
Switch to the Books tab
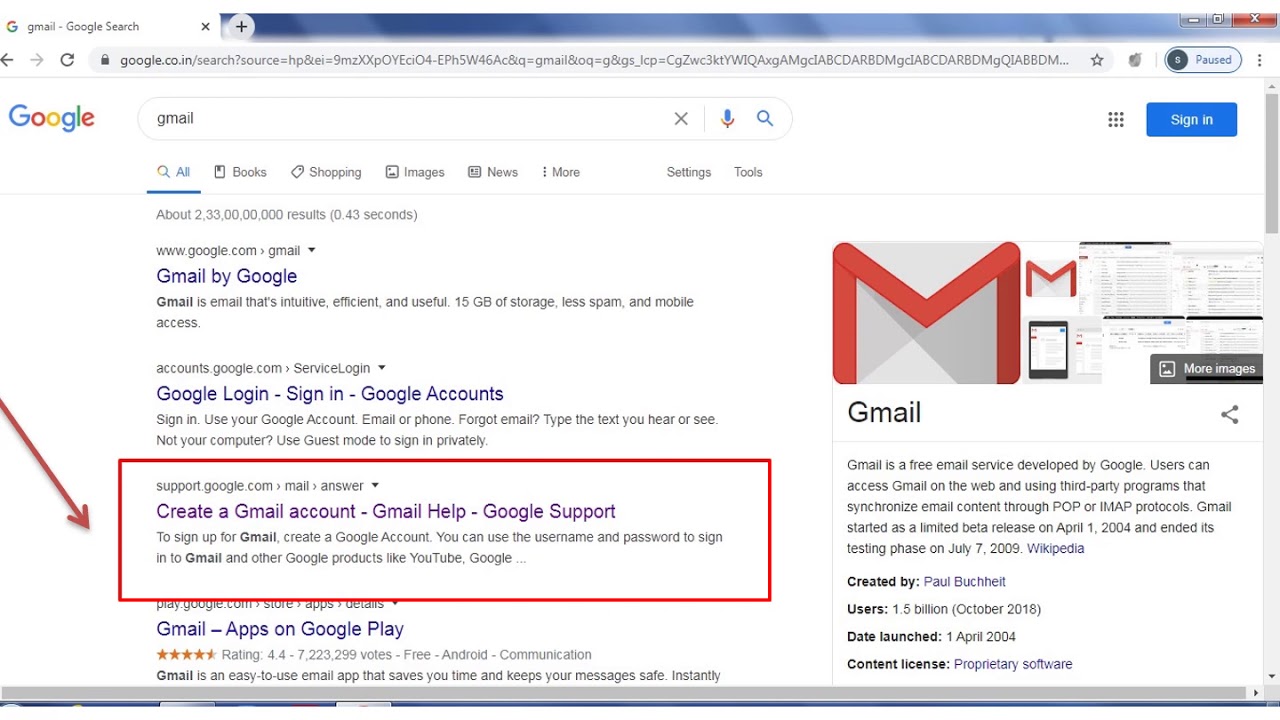(240, 172)
